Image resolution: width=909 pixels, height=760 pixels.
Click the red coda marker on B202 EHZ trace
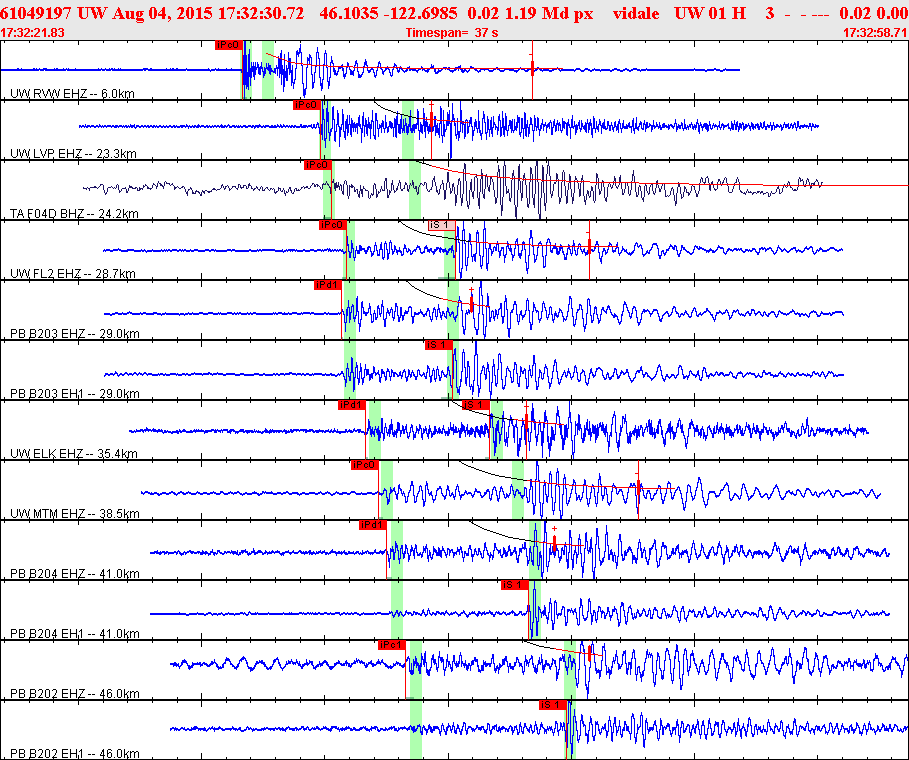590,653
